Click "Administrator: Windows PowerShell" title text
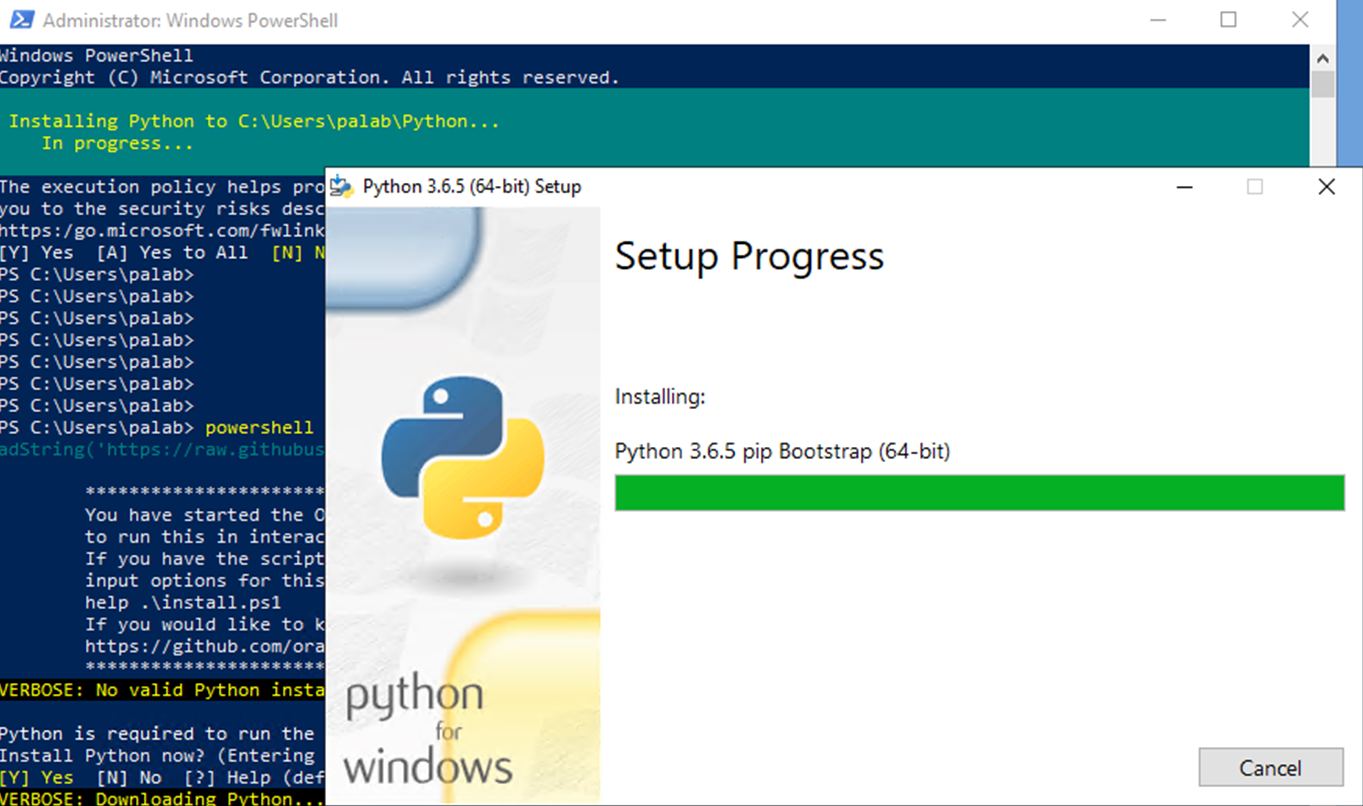The width and height of the screenshot is (1363, 806). [190, 20]
